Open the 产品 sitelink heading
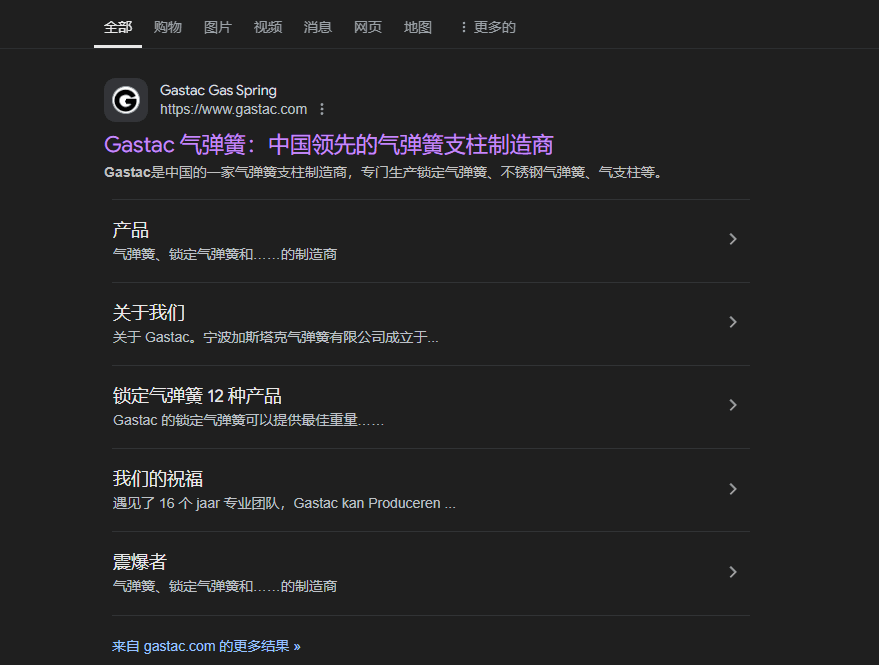Screen dimensions: 879x665 coord(131,230)
